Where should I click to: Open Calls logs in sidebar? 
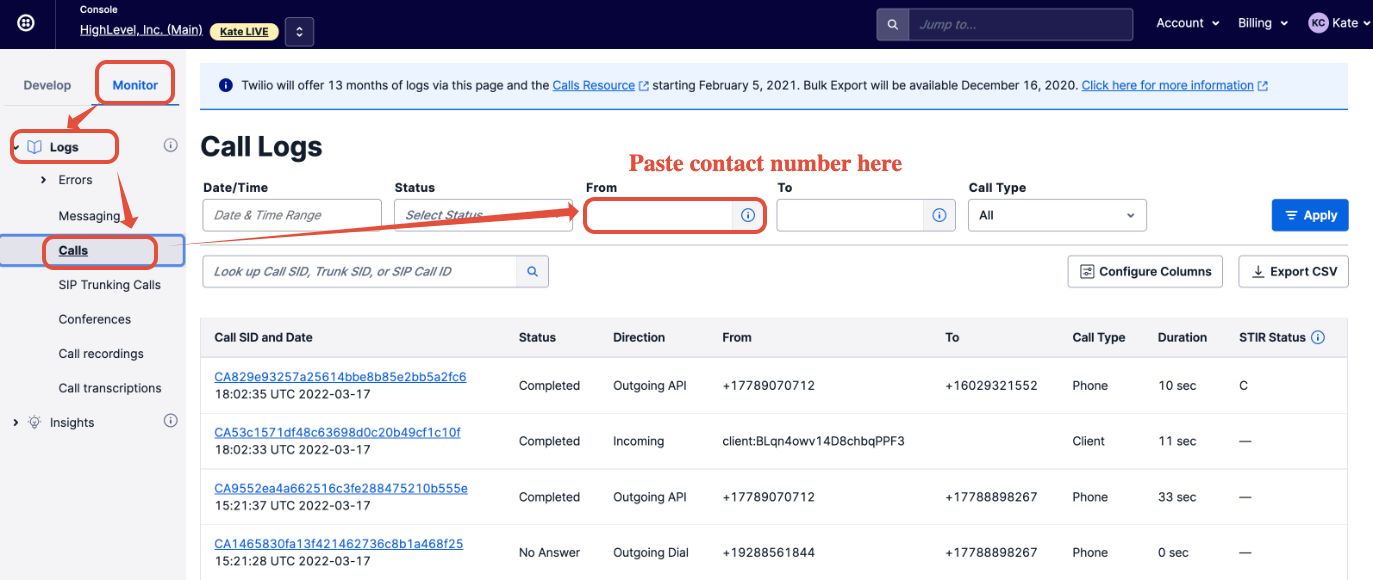coord(73,251)
